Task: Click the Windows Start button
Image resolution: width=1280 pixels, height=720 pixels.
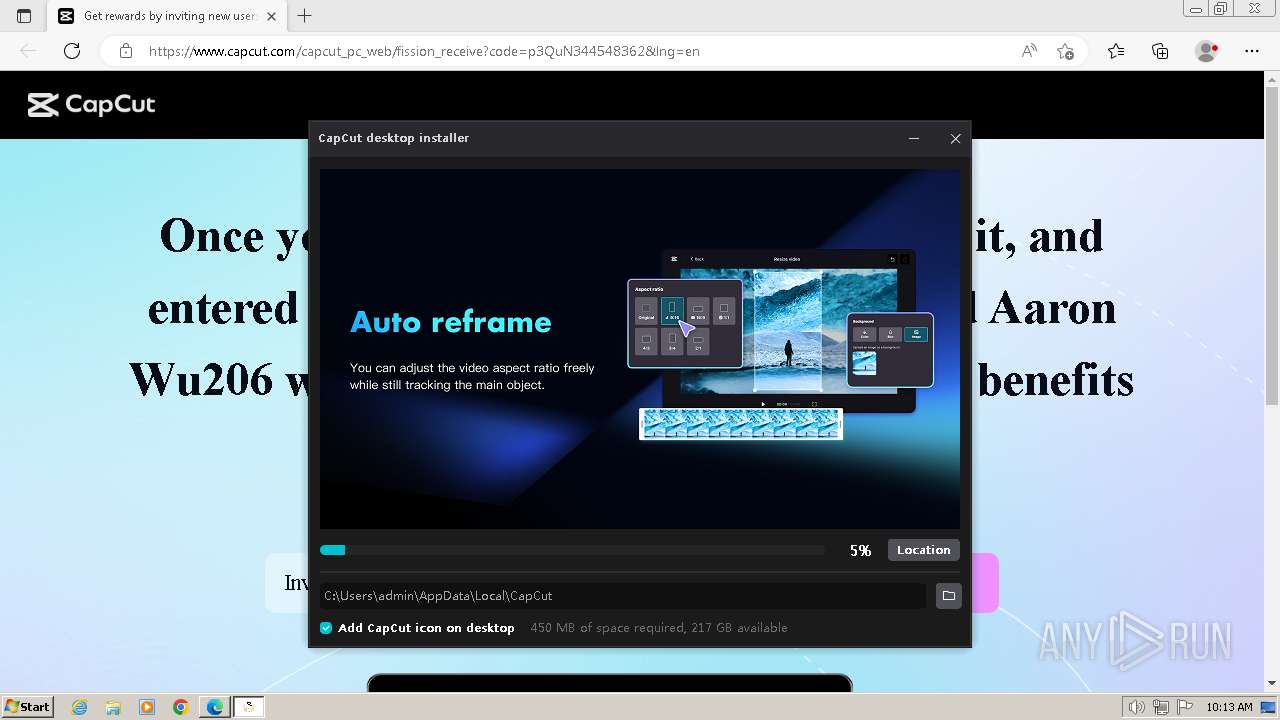Action: point(27,707)
